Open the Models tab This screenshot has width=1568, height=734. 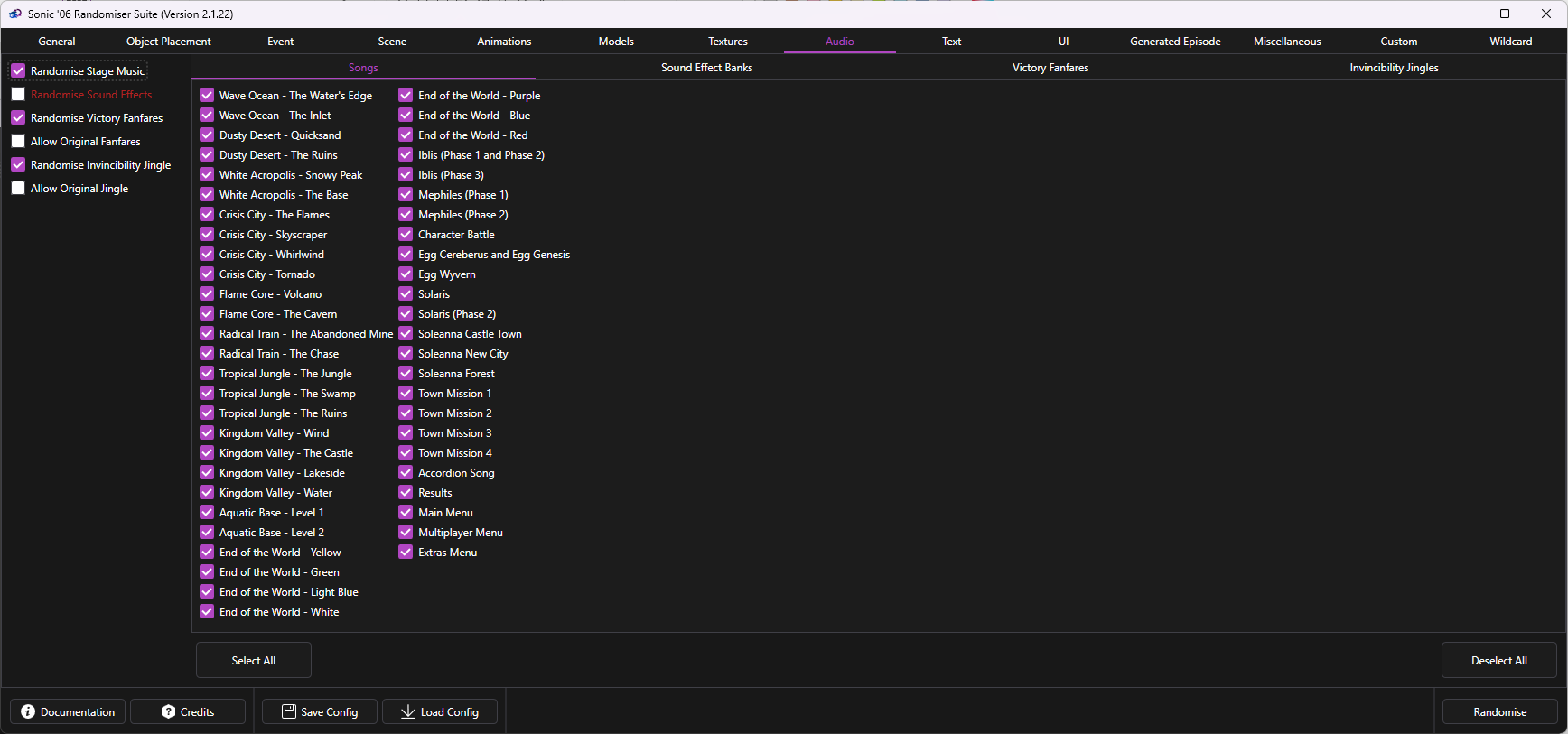(x=616, y=42)
